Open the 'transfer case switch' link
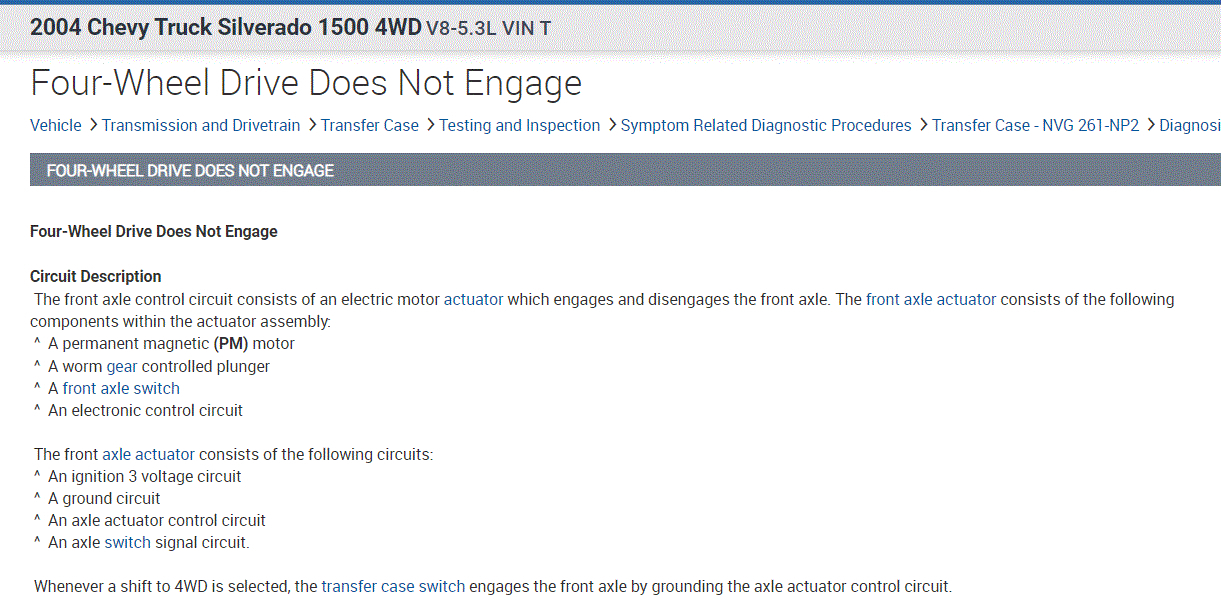The height and width of the screenshot is (603, 1221). point(393,586)
